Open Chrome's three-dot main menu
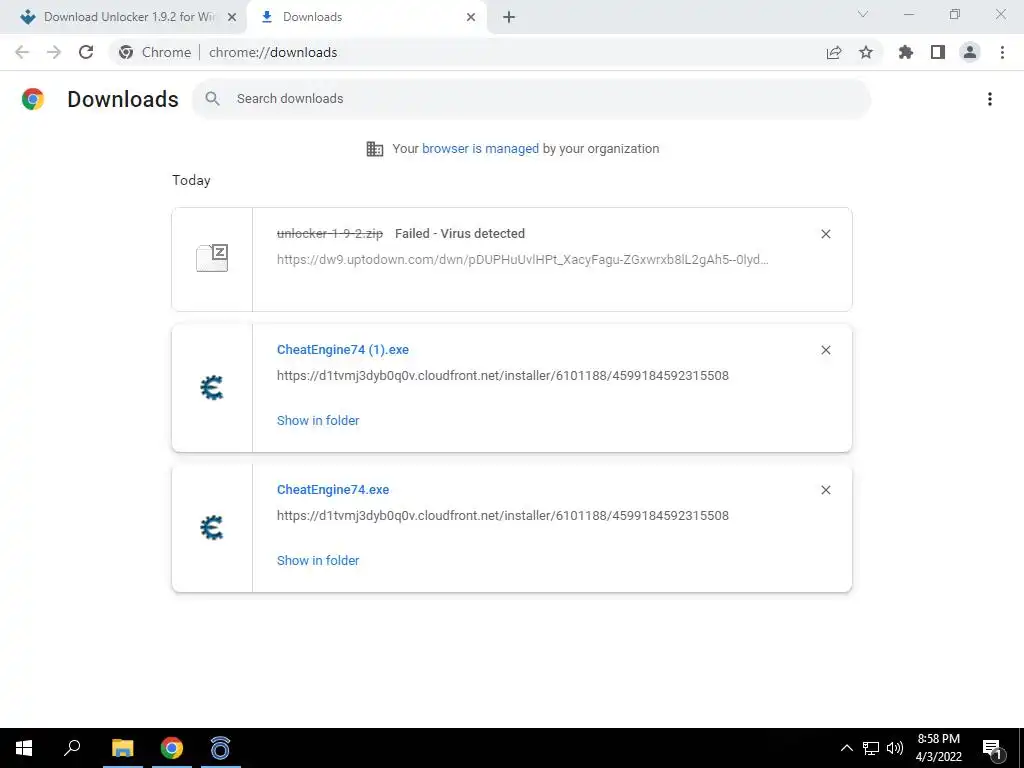Screen dimensions: 1024x768 coord(1002,52)
